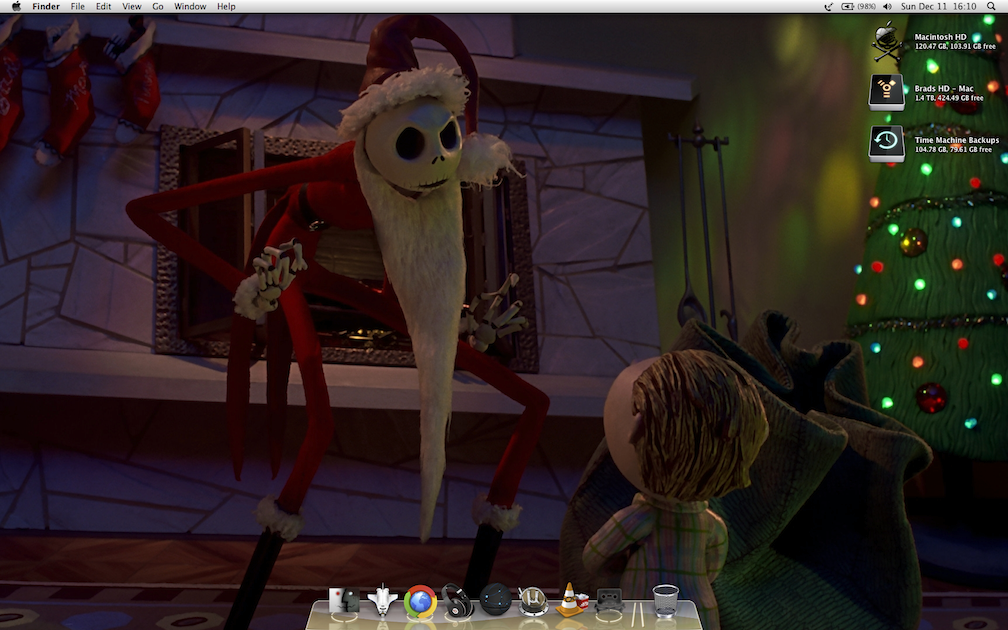Open Spotlight search magnifier
1008x630 pixels.
(x=991, y=6)
